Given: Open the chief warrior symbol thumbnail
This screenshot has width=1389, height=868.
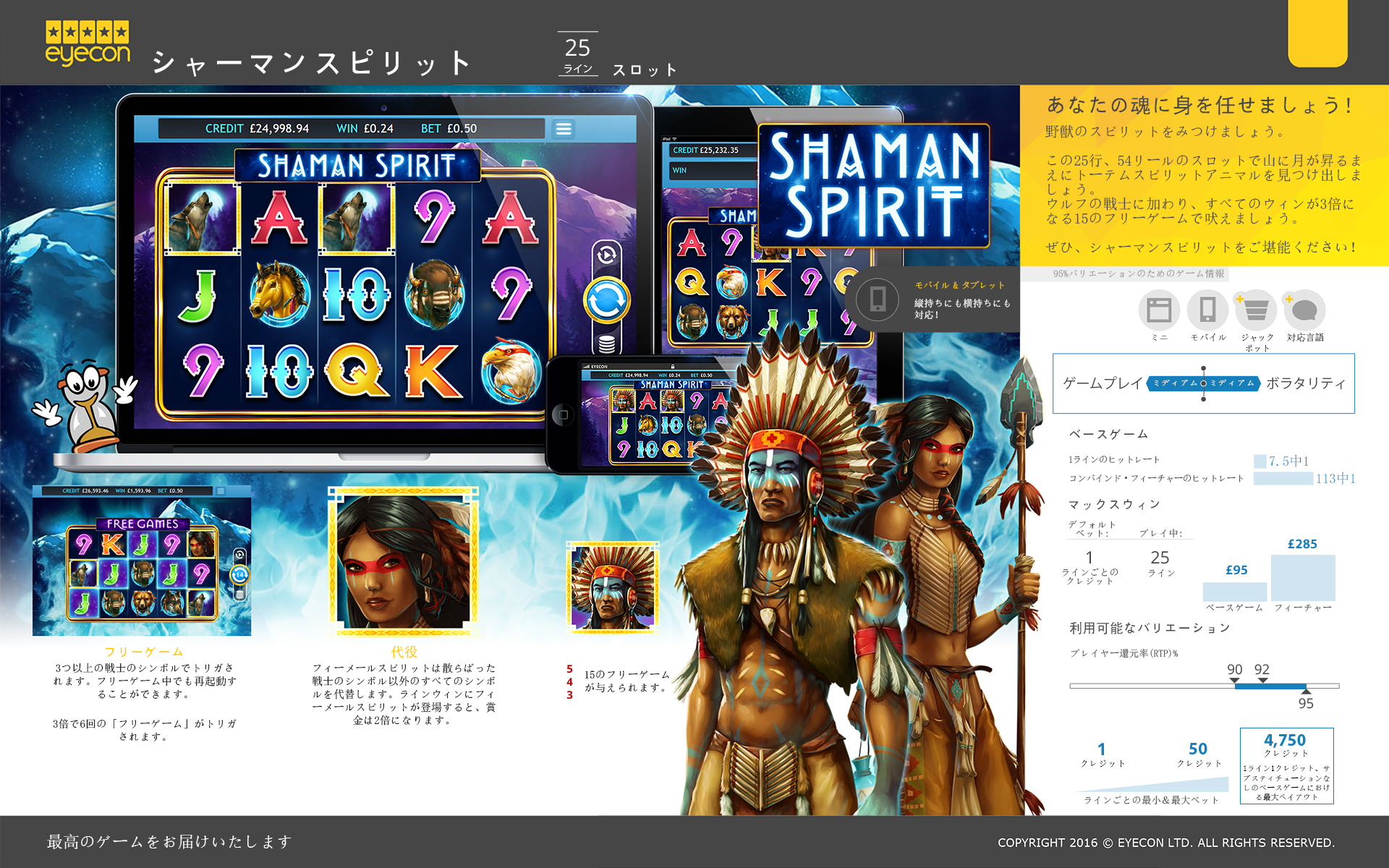Looking at the screenshot, I should pos(613,587).
